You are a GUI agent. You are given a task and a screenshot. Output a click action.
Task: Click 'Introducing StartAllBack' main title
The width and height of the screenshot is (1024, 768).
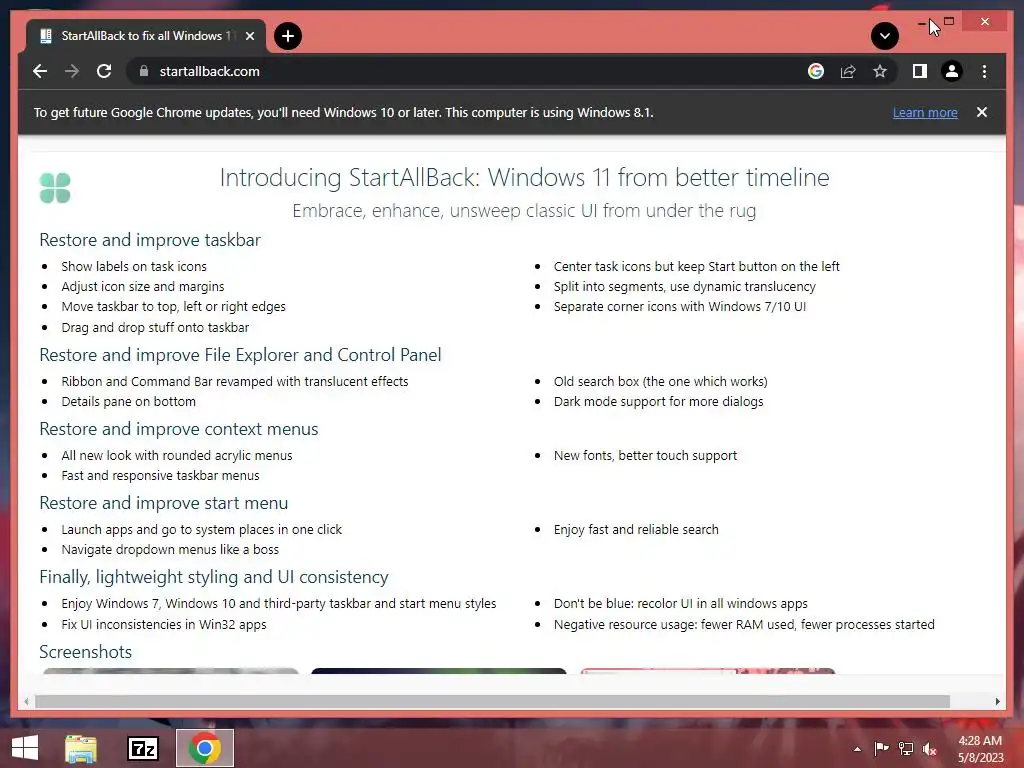(x=524, y=178)
